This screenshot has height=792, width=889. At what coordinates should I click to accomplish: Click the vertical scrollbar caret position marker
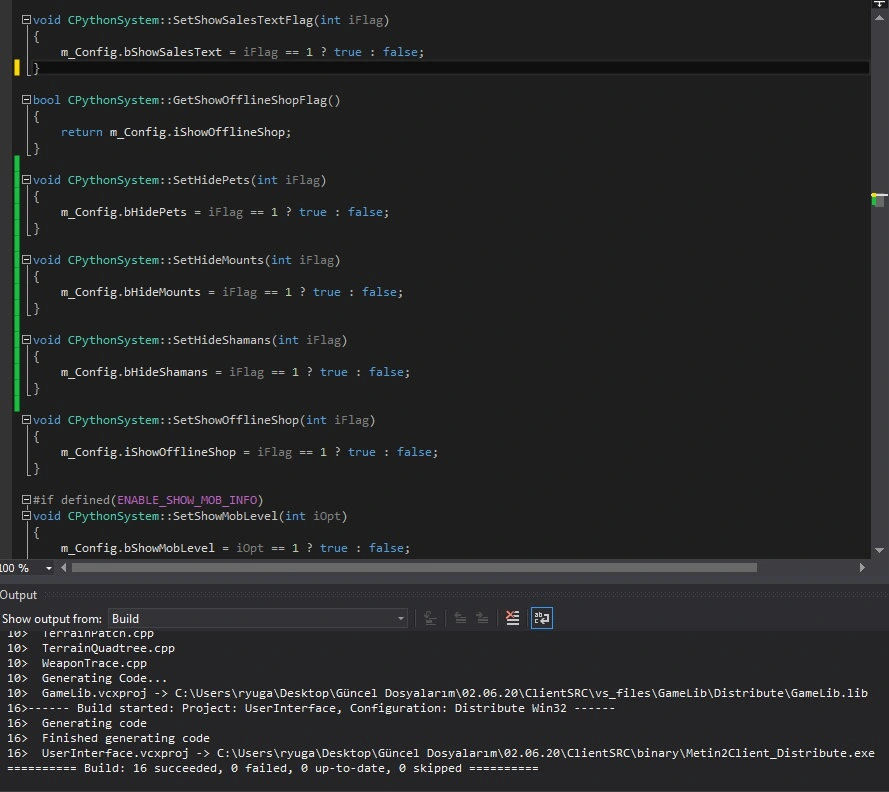[x=879, y=196]
